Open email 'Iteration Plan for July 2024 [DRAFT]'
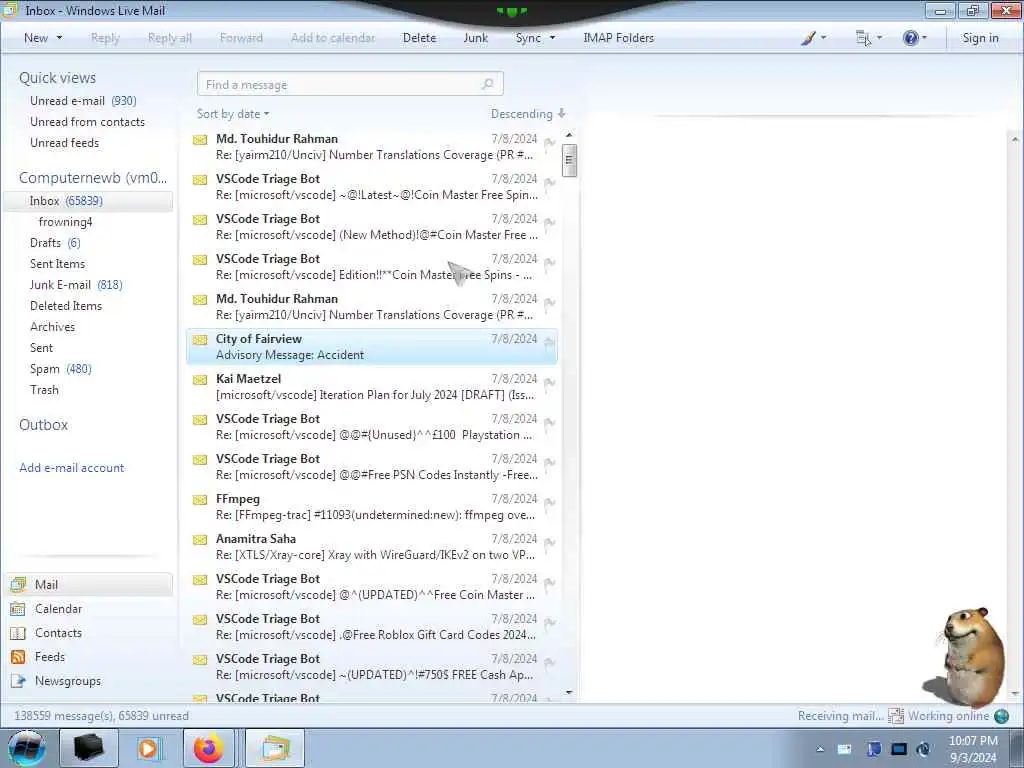This screenshot has width=1024, height=768. point(372,387)
